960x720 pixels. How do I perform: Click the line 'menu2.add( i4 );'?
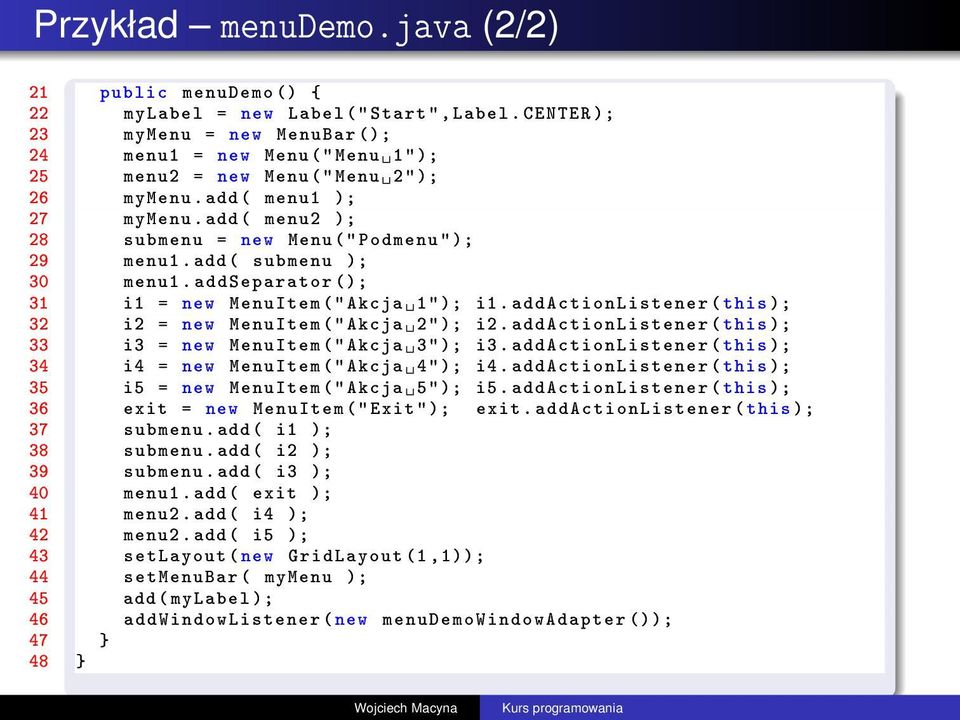tap(216, 514)
